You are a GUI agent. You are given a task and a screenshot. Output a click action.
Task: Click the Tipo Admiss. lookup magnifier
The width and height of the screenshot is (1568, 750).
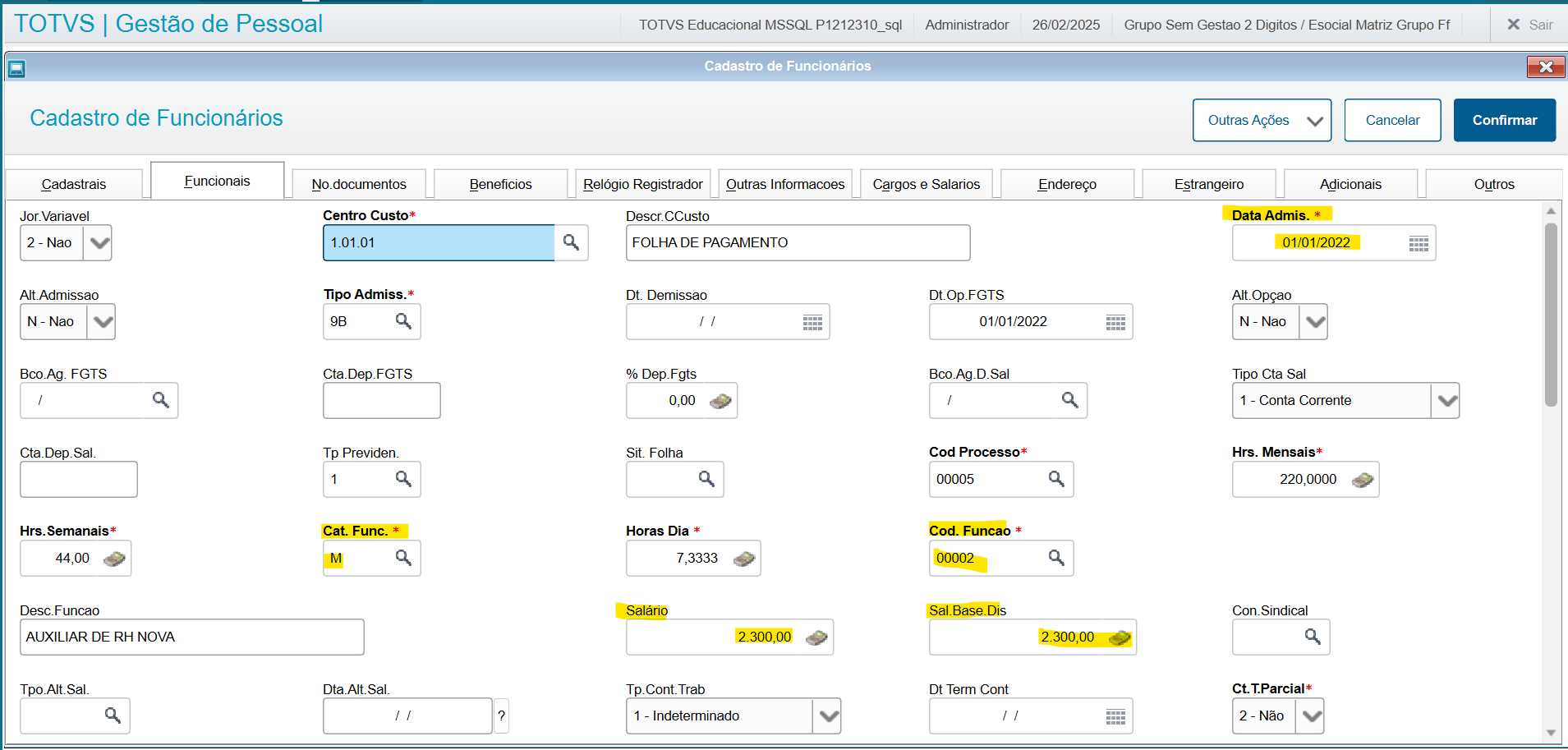pos(403,321)
